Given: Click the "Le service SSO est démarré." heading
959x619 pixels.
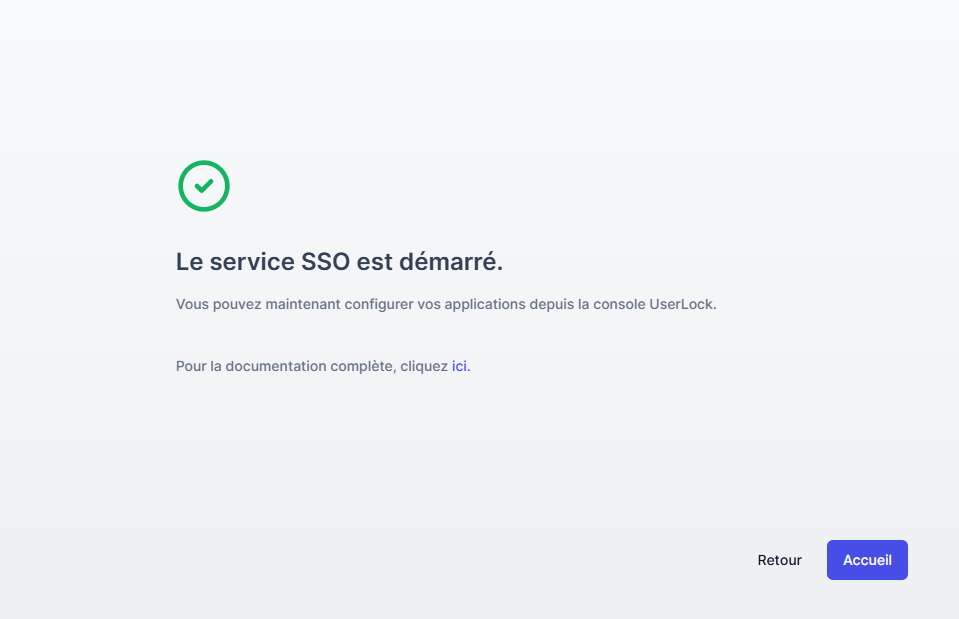Looking at the screenshot, I should pyautogui.click(x=339, y=262).
